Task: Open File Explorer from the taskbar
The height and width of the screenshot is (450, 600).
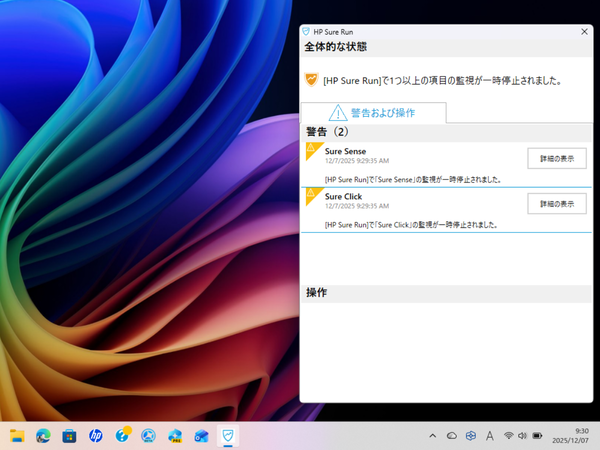Action: [17, 435]
